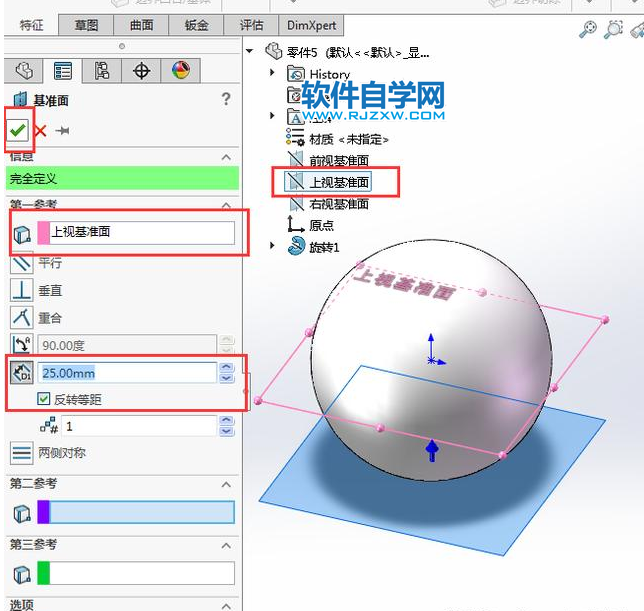Click the History folder item

pyautogui.click(x=319, y=74)
